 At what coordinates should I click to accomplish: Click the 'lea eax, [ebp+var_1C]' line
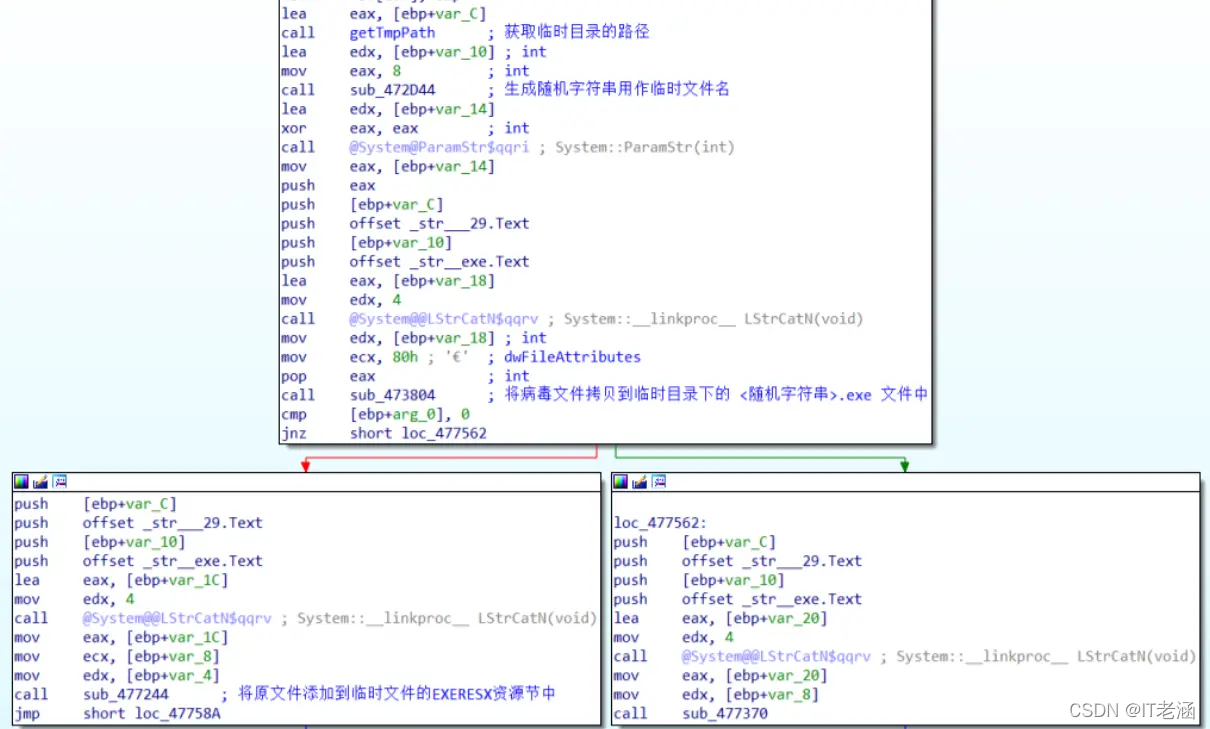(121, 580)
